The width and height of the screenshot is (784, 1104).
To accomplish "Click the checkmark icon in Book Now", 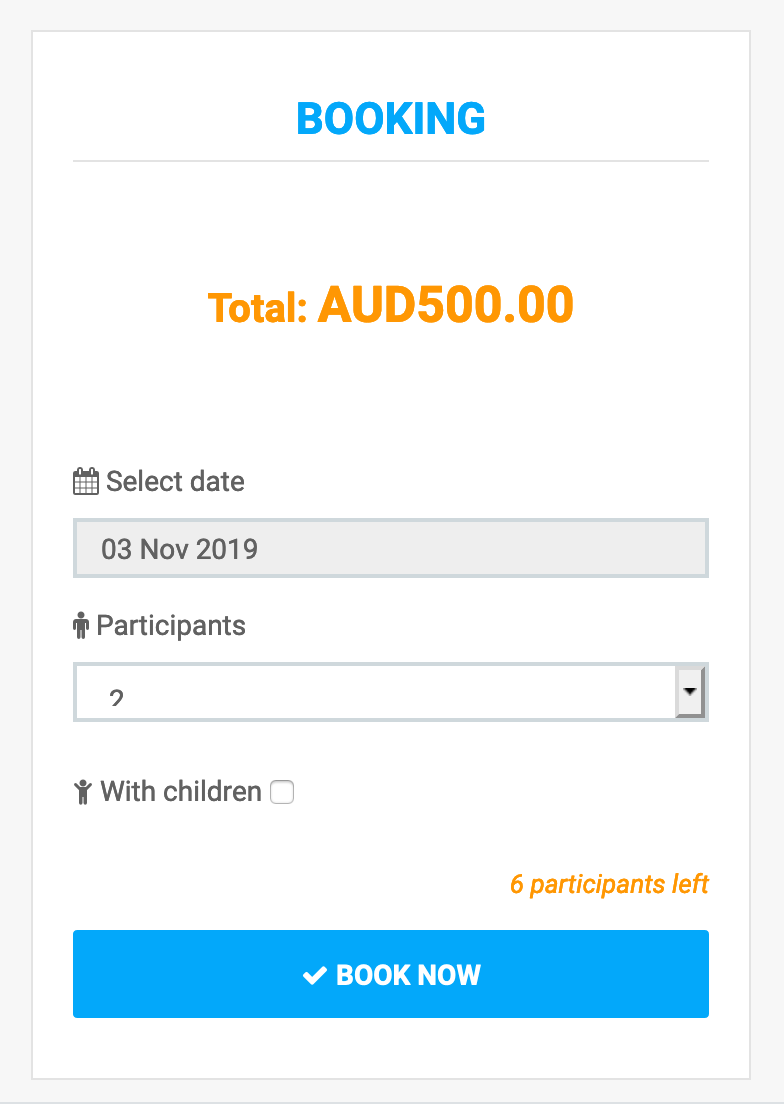I will pyautogui.click(x=315, y=975).
